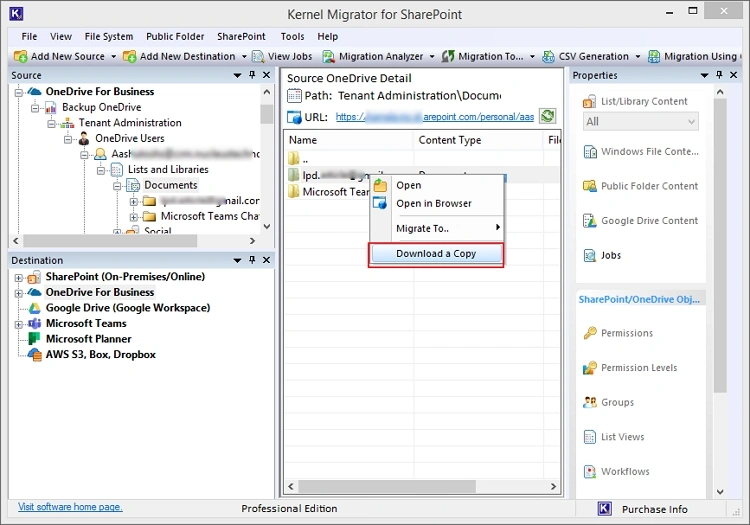This screenshot has height=525, width=750.
Task: Select Download a Copy menu entry
Action: [x=437, y=253]
